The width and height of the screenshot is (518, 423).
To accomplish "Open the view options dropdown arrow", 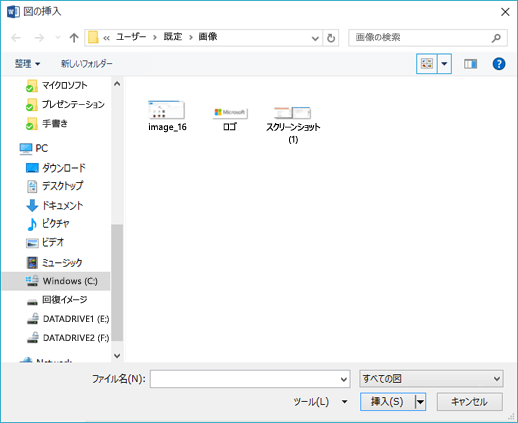I will (444, 63).
